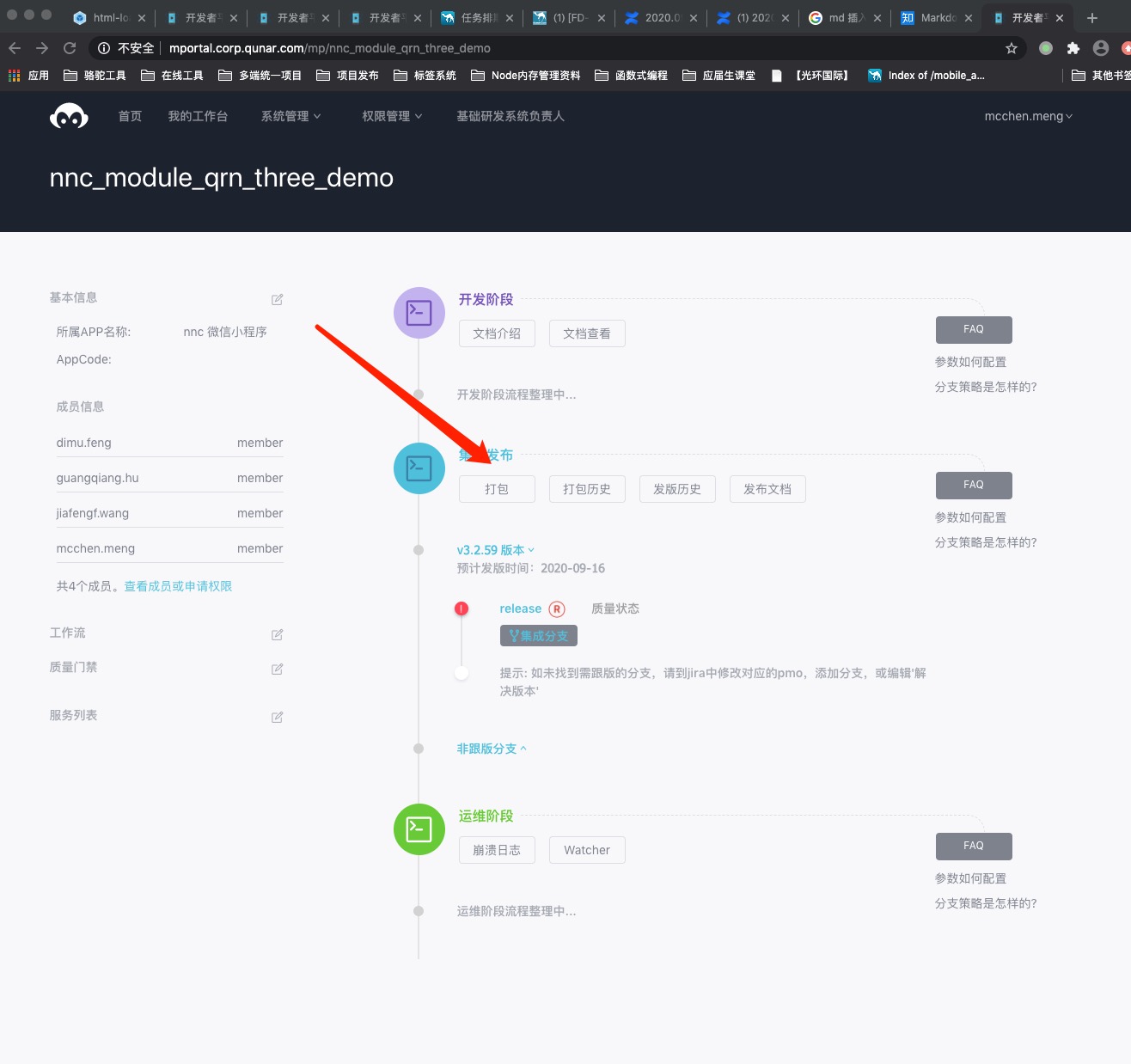Close the html-lo browser tab
This screenshot has height=1064, width=1131.
142,17
